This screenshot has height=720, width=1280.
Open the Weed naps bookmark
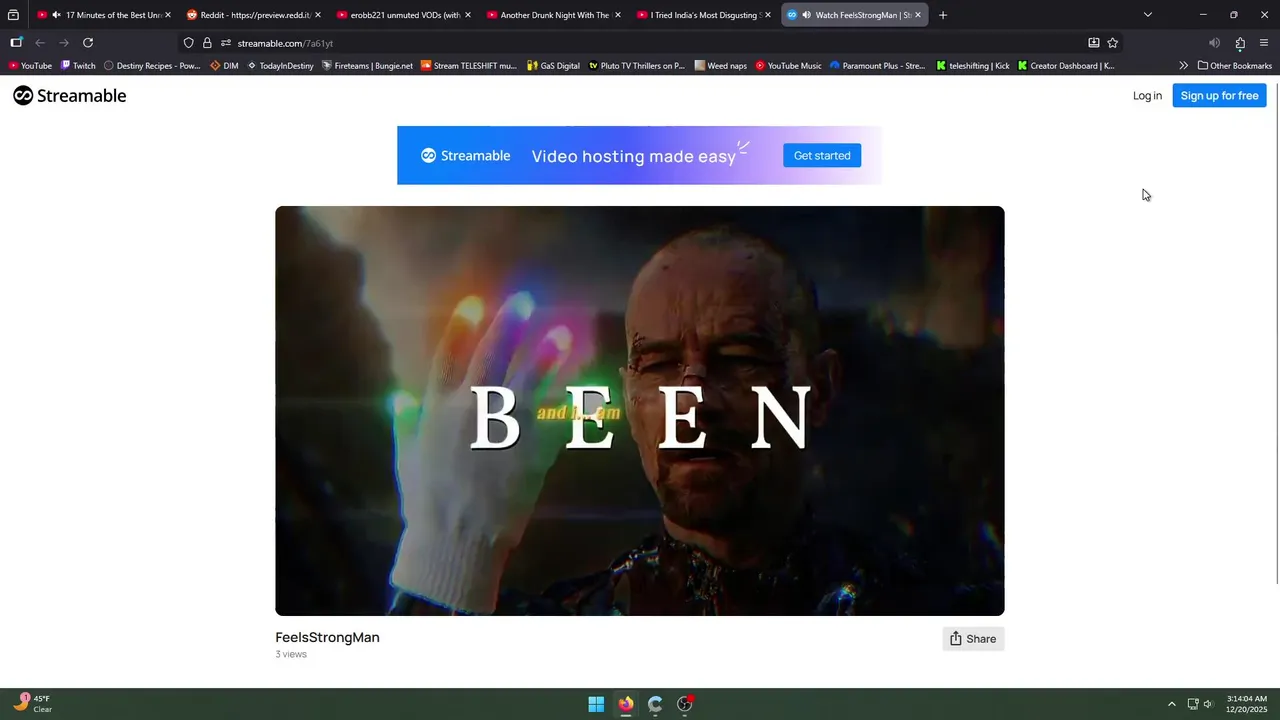point(721,66)
